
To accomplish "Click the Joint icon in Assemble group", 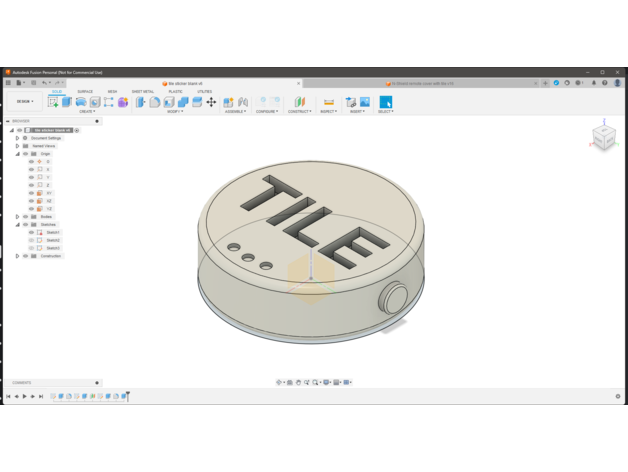I will point(229,102).
